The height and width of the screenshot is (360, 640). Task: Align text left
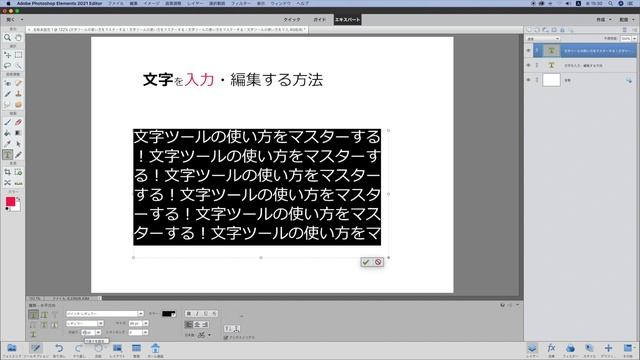point(188,324)
